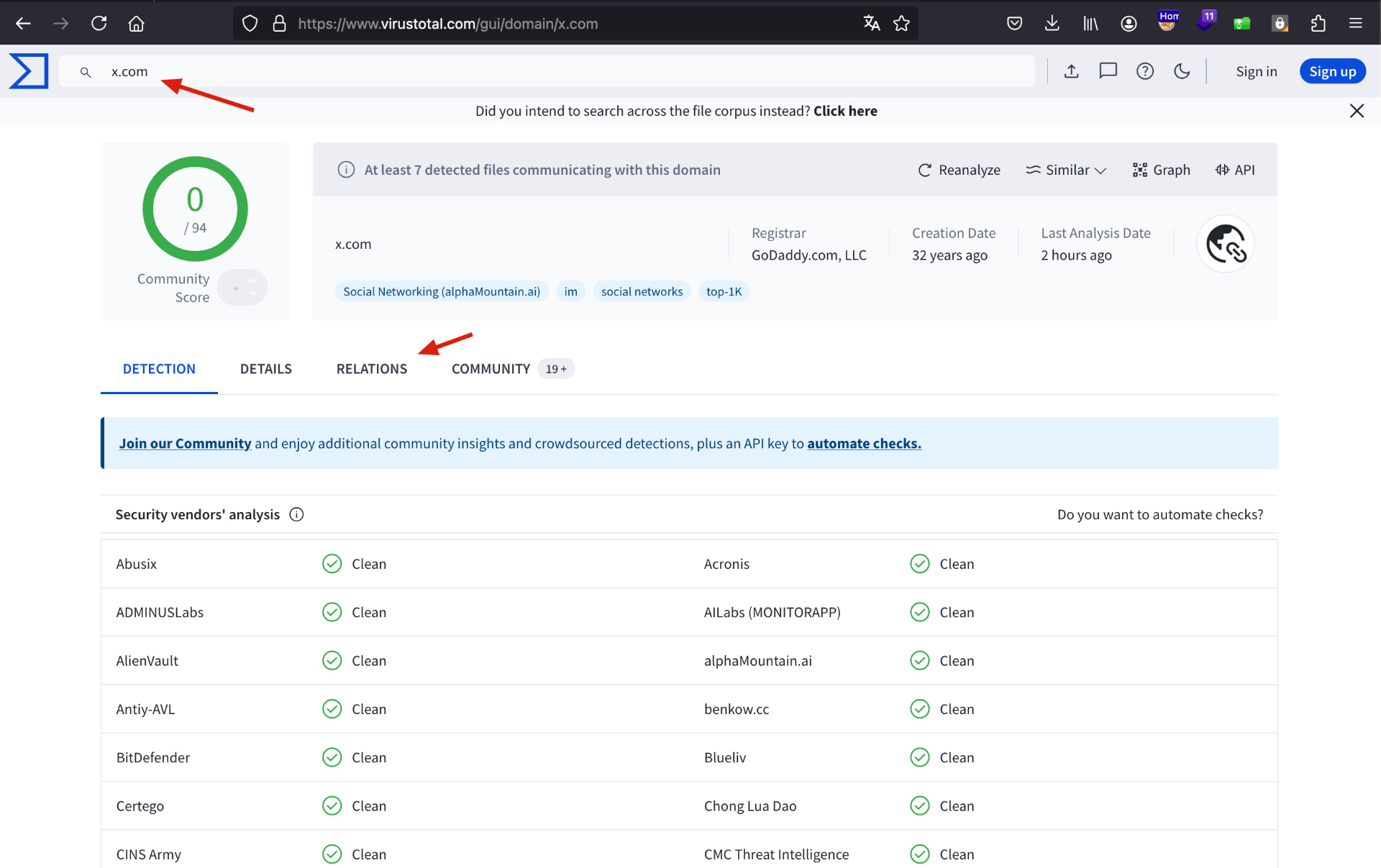Bookmark this page with star icon
This screenshot has height=868, width=1381.
[901, 24]
